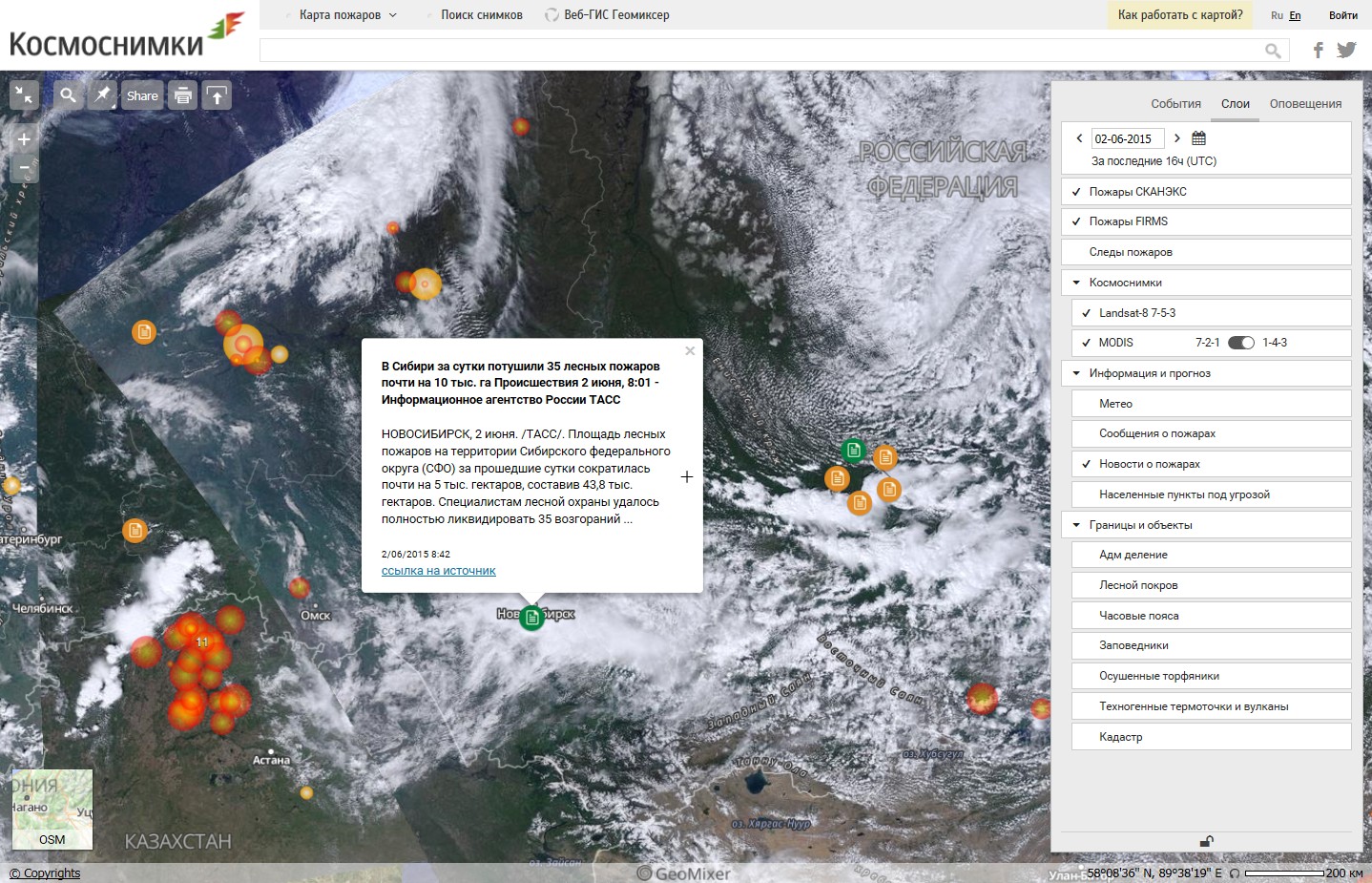Switch to the События tab

point(1175,104)
